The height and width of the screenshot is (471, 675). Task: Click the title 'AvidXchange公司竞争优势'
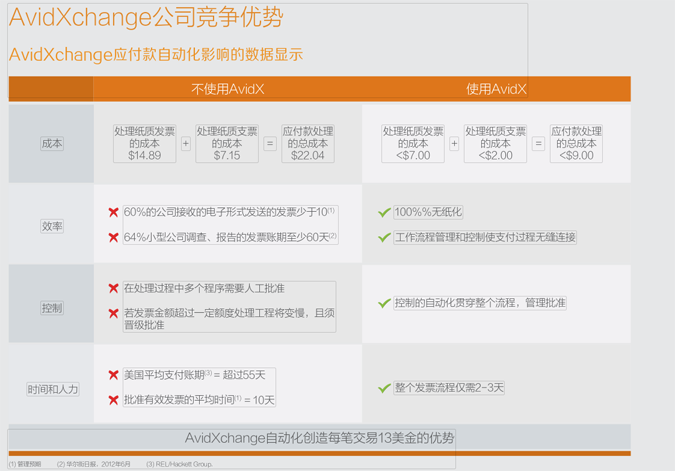(x=146, y=18)
